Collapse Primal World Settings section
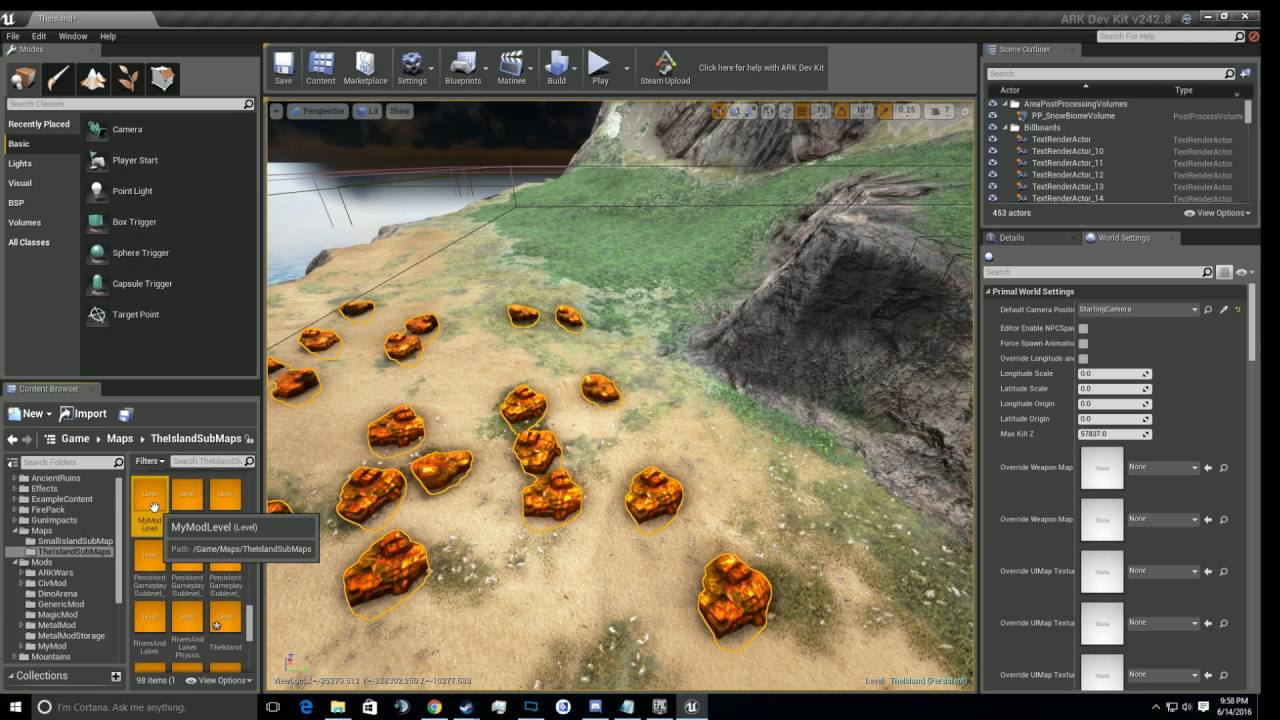The image size is (1280, 720). coord(990,292)
